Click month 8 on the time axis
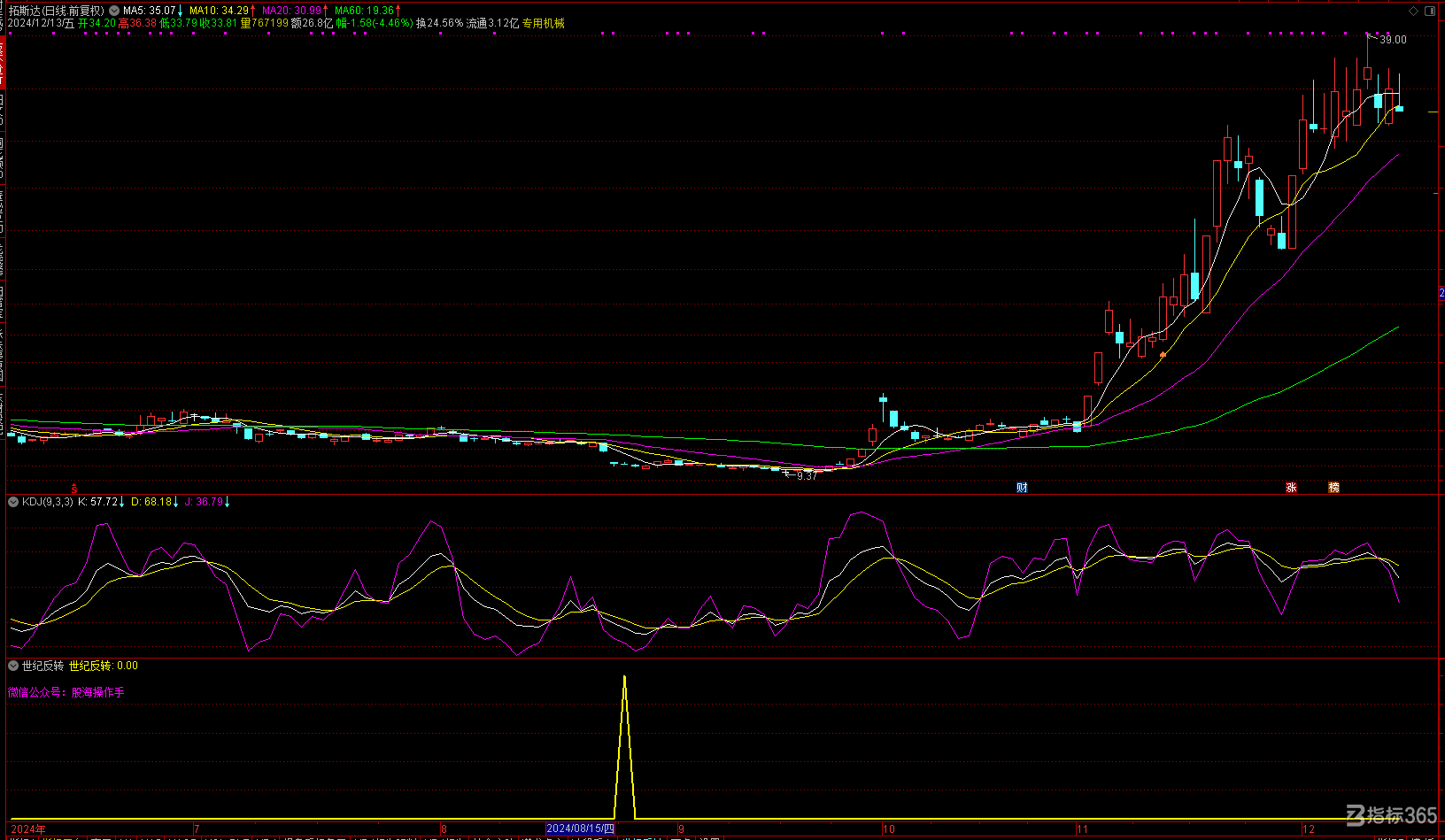 (x=445, y=829)
